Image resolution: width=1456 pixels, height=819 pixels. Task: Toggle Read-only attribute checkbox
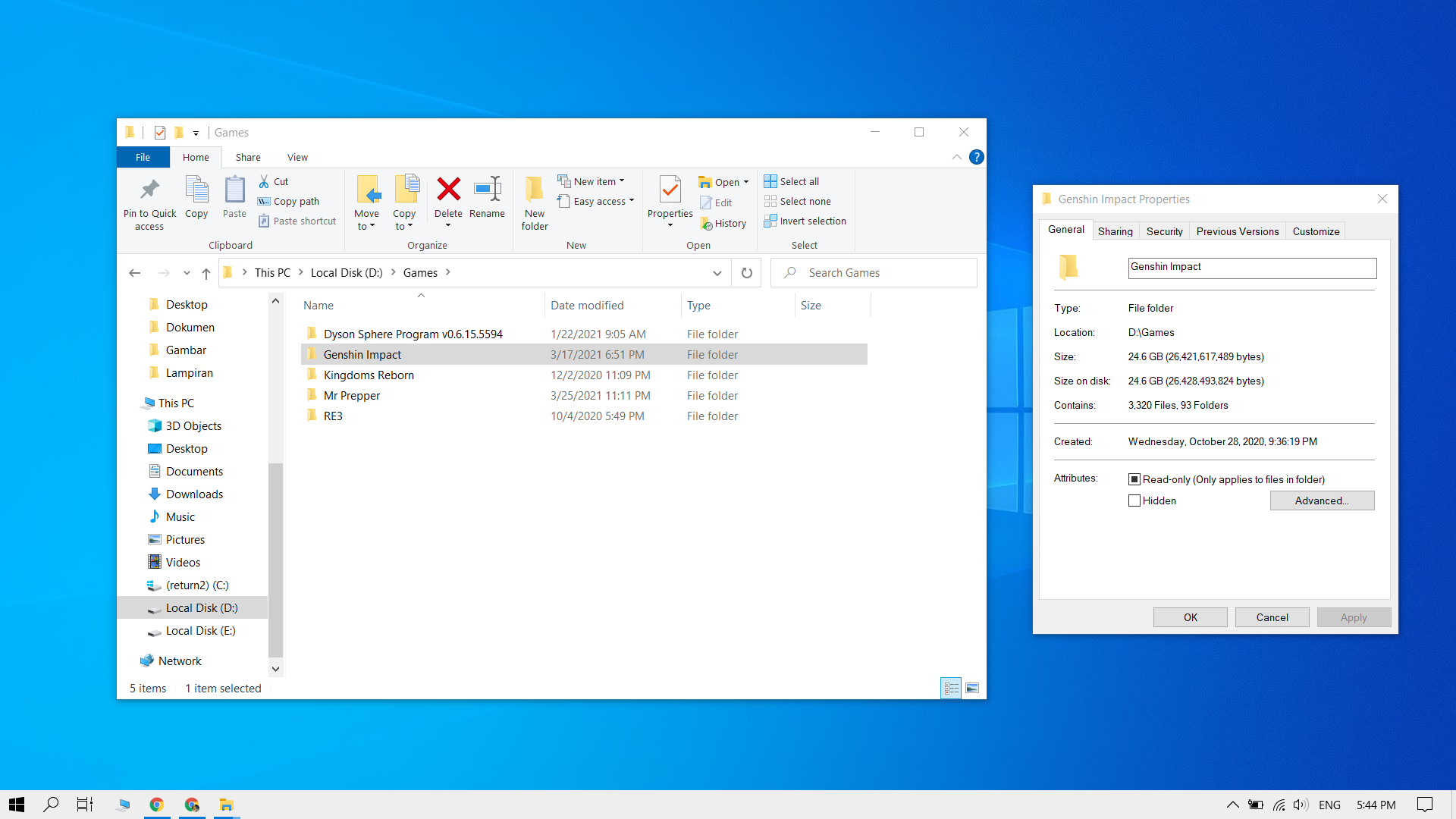coord(1134,479)
